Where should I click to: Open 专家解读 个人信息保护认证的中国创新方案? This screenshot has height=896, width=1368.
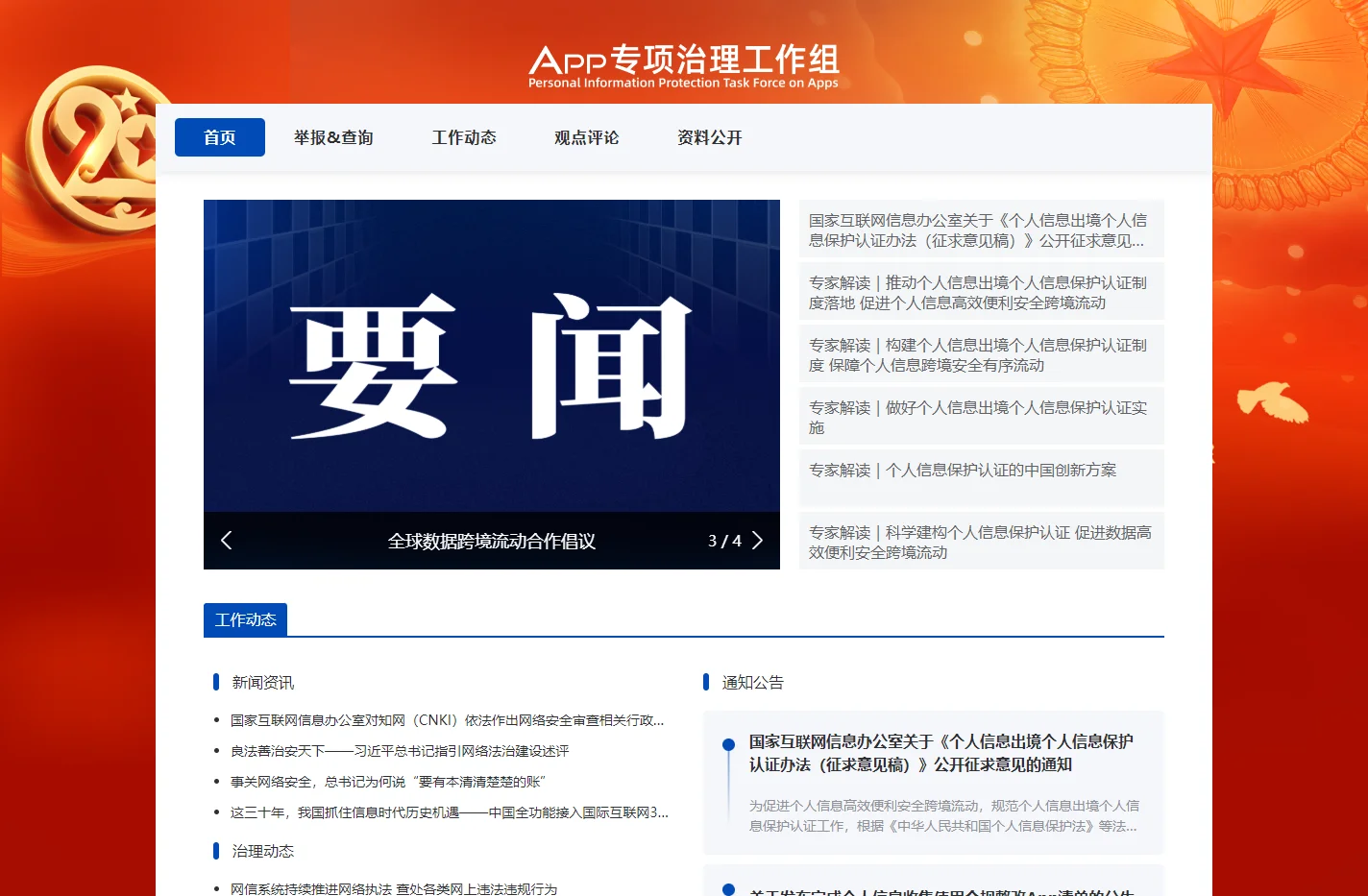point(982,478)
